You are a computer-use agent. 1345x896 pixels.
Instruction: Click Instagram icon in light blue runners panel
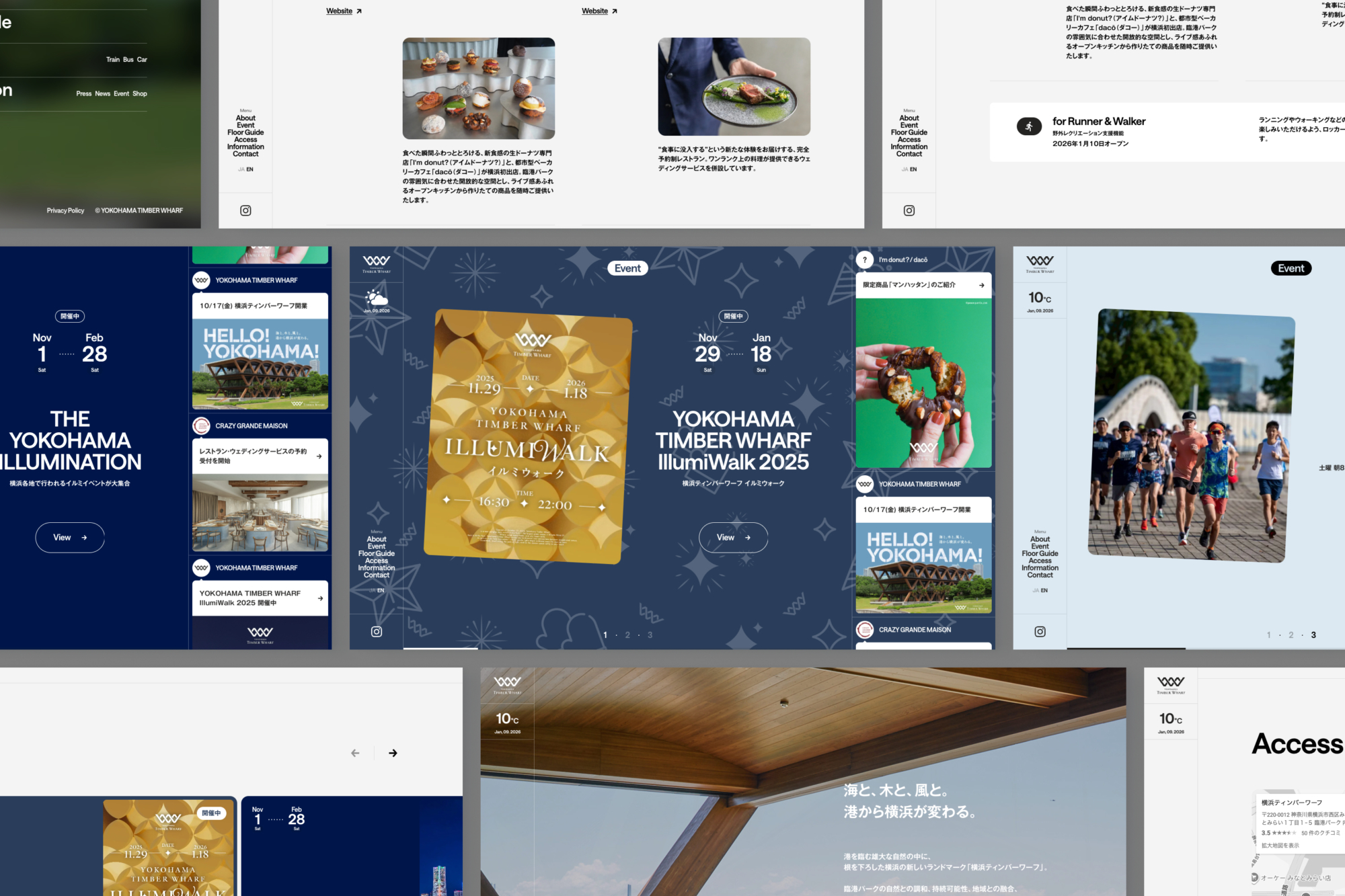[x=1040, y=631]
